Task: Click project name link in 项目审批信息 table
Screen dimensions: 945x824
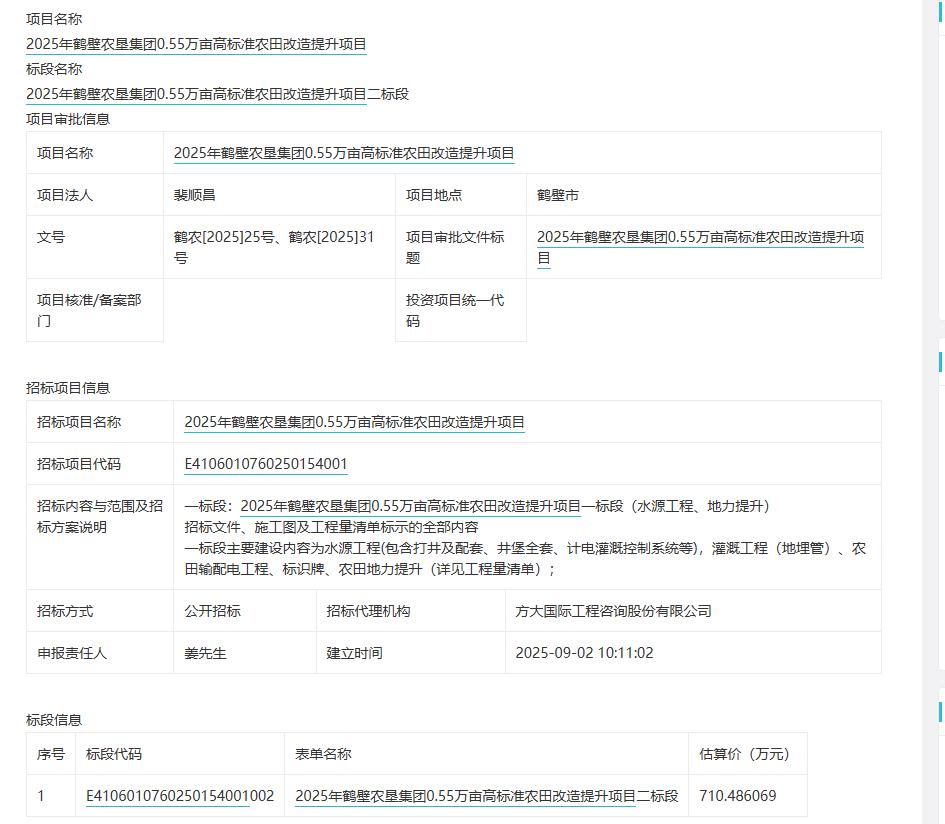Action: (344, 153)
